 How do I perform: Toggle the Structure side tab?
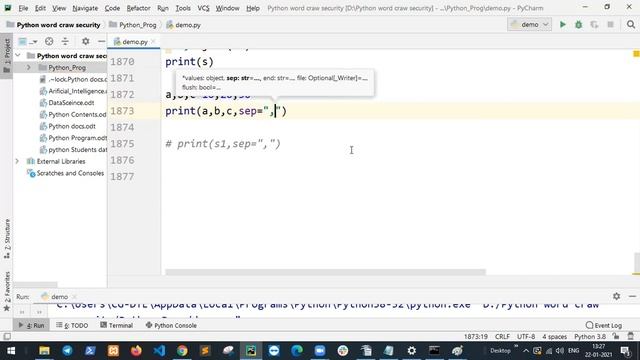7,239
